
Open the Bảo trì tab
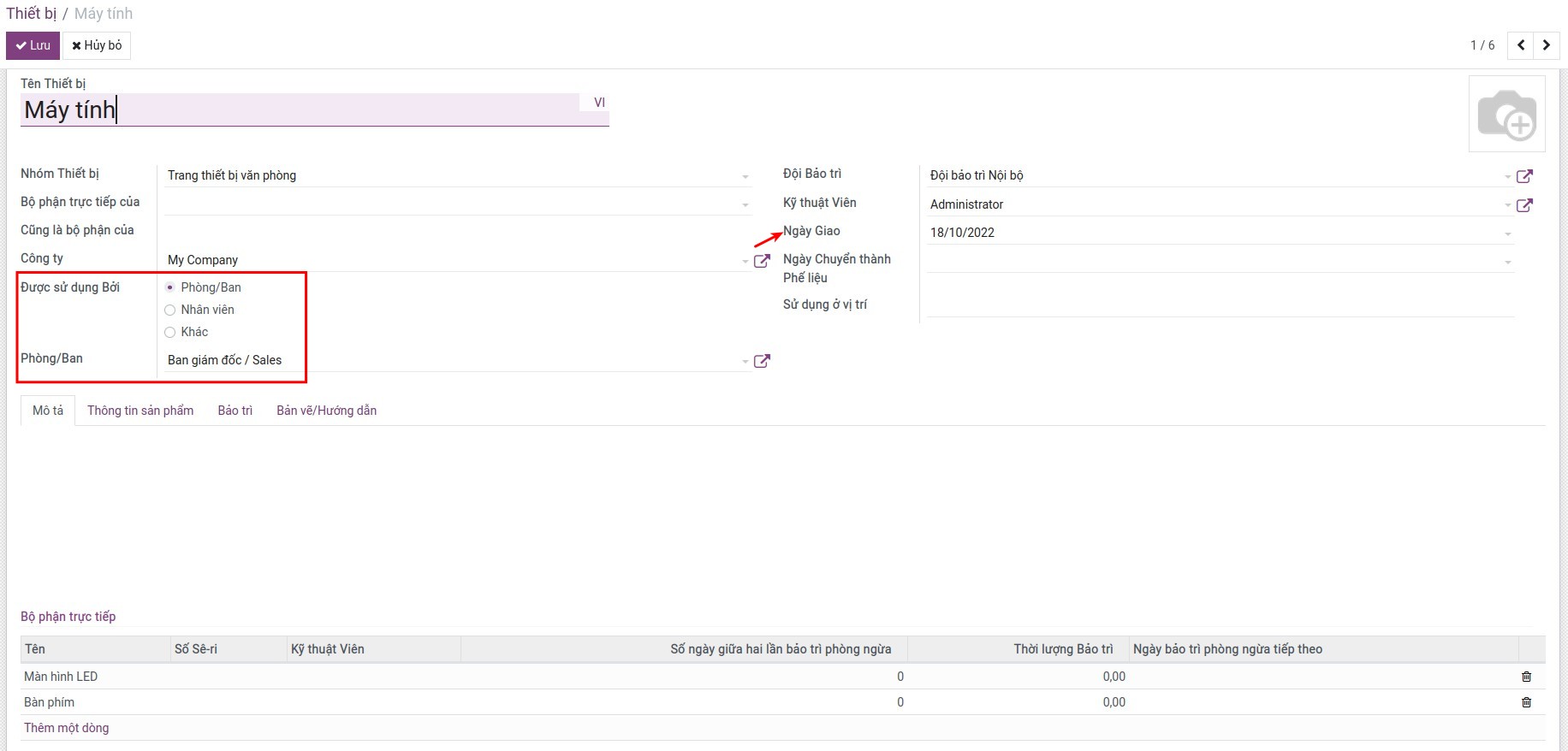(235, 411)
